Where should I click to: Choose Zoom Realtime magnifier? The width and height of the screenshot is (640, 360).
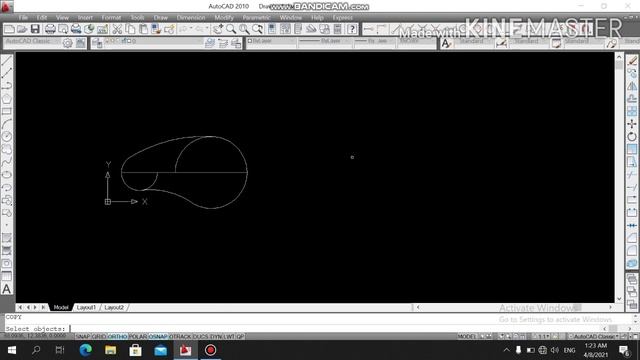click(x=231, y=29)
